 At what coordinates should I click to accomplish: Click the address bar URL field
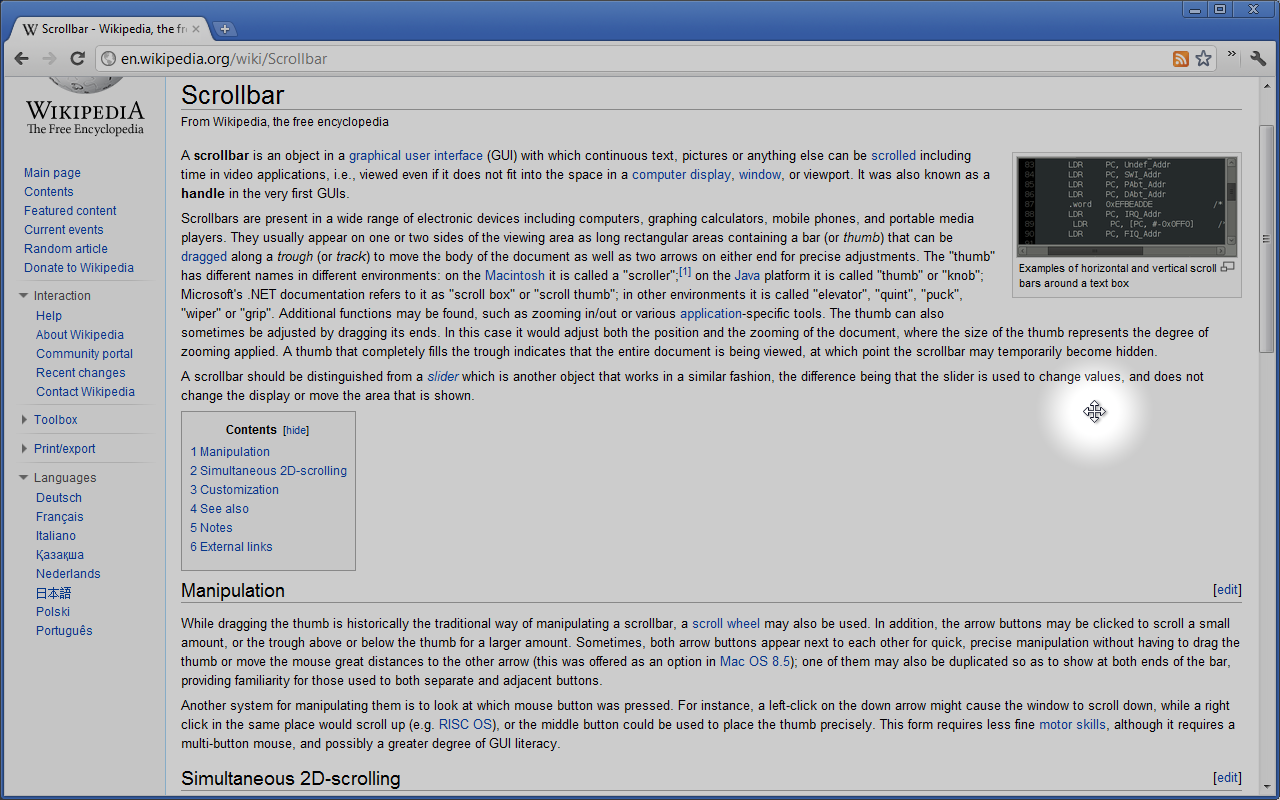pyautogui.click(x=640, y=59)
